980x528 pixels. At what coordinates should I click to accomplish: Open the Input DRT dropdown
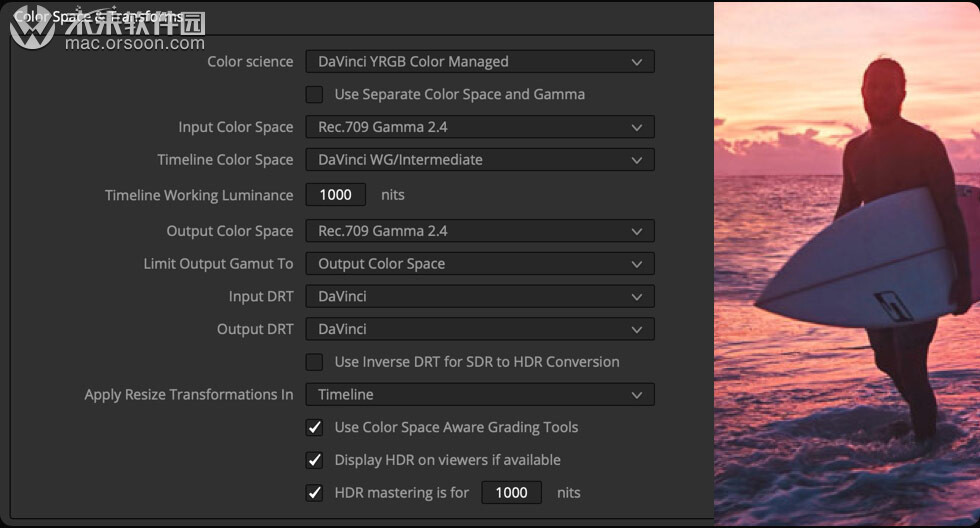(x=480, y=296)
